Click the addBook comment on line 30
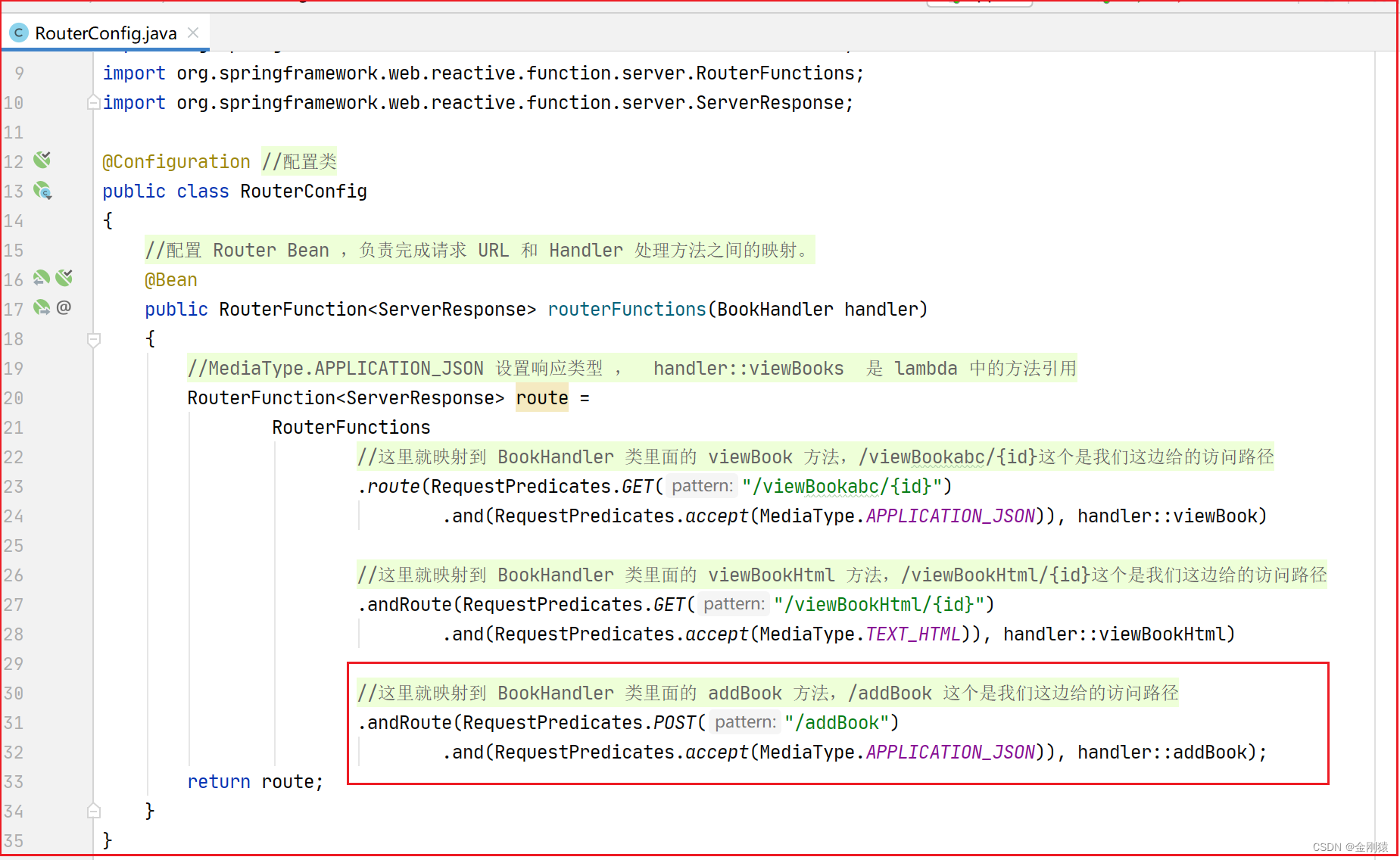 [x=768, y=693]
